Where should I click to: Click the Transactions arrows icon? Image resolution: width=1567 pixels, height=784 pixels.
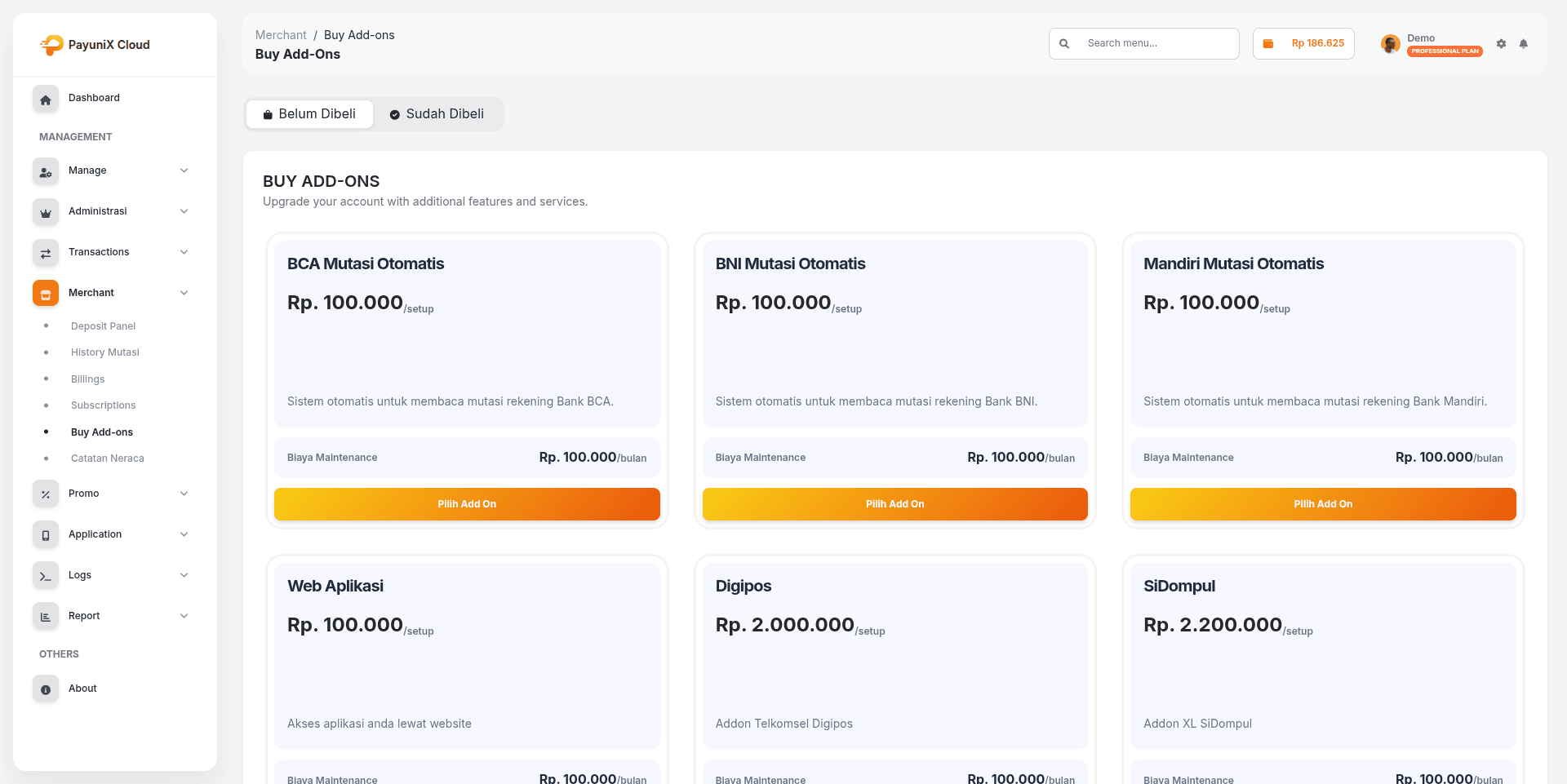46,253
